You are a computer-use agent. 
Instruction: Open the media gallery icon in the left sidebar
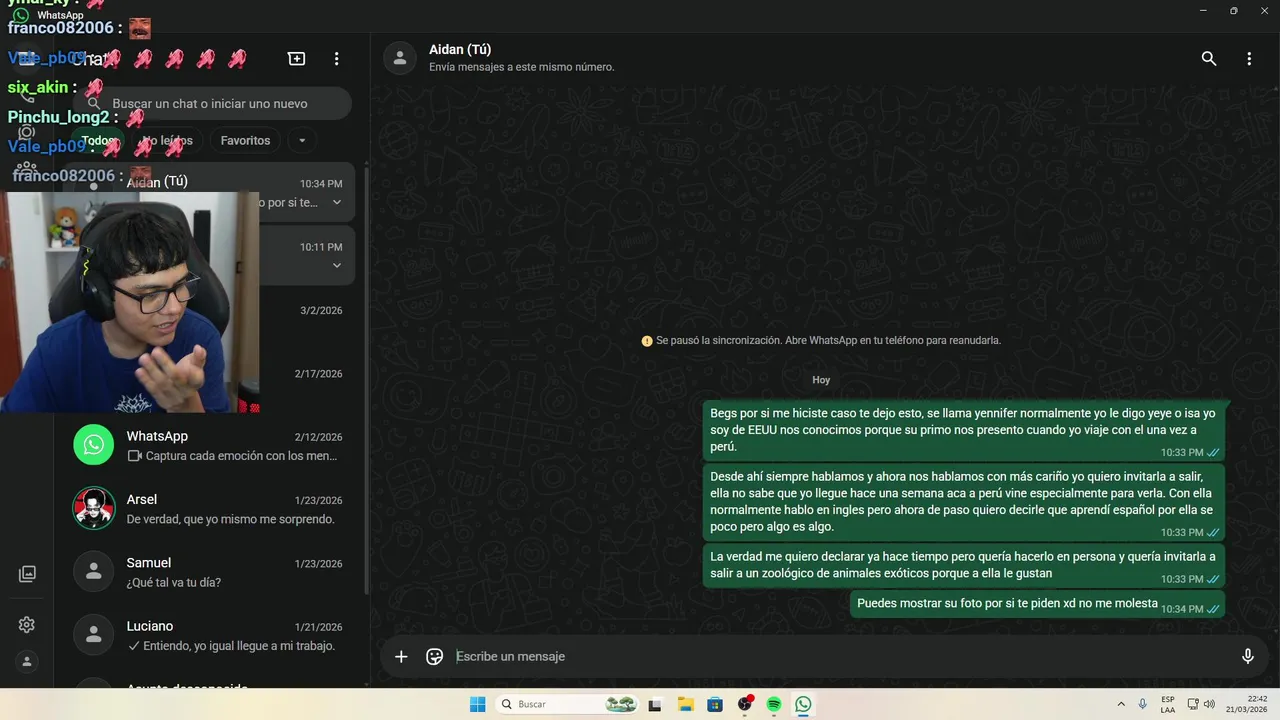(x=27, y=574)
